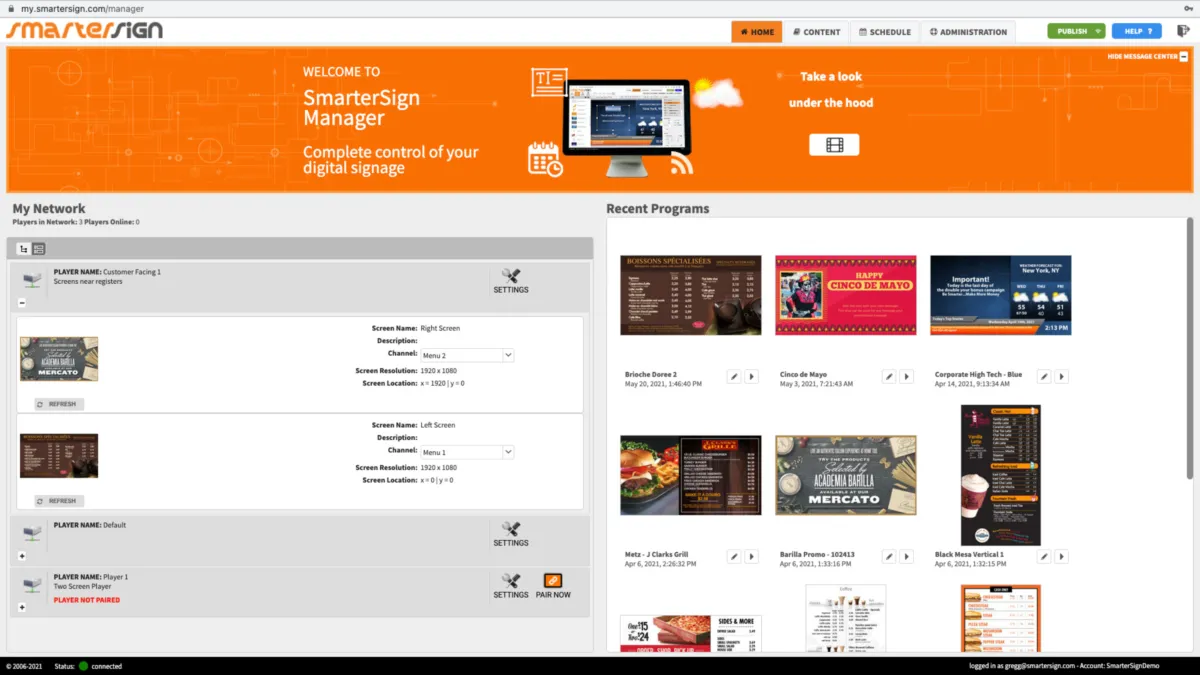Image resolution: width=1200 pixels, height=675 pixels.
Task: Click the Customer Facing 1 player device icon
Action: point(33,279)
